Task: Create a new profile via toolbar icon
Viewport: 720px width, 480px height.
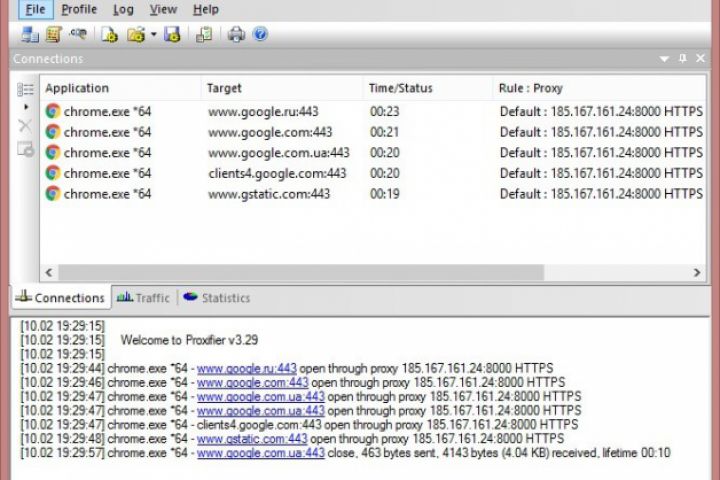Action: [x=109, y=34]
